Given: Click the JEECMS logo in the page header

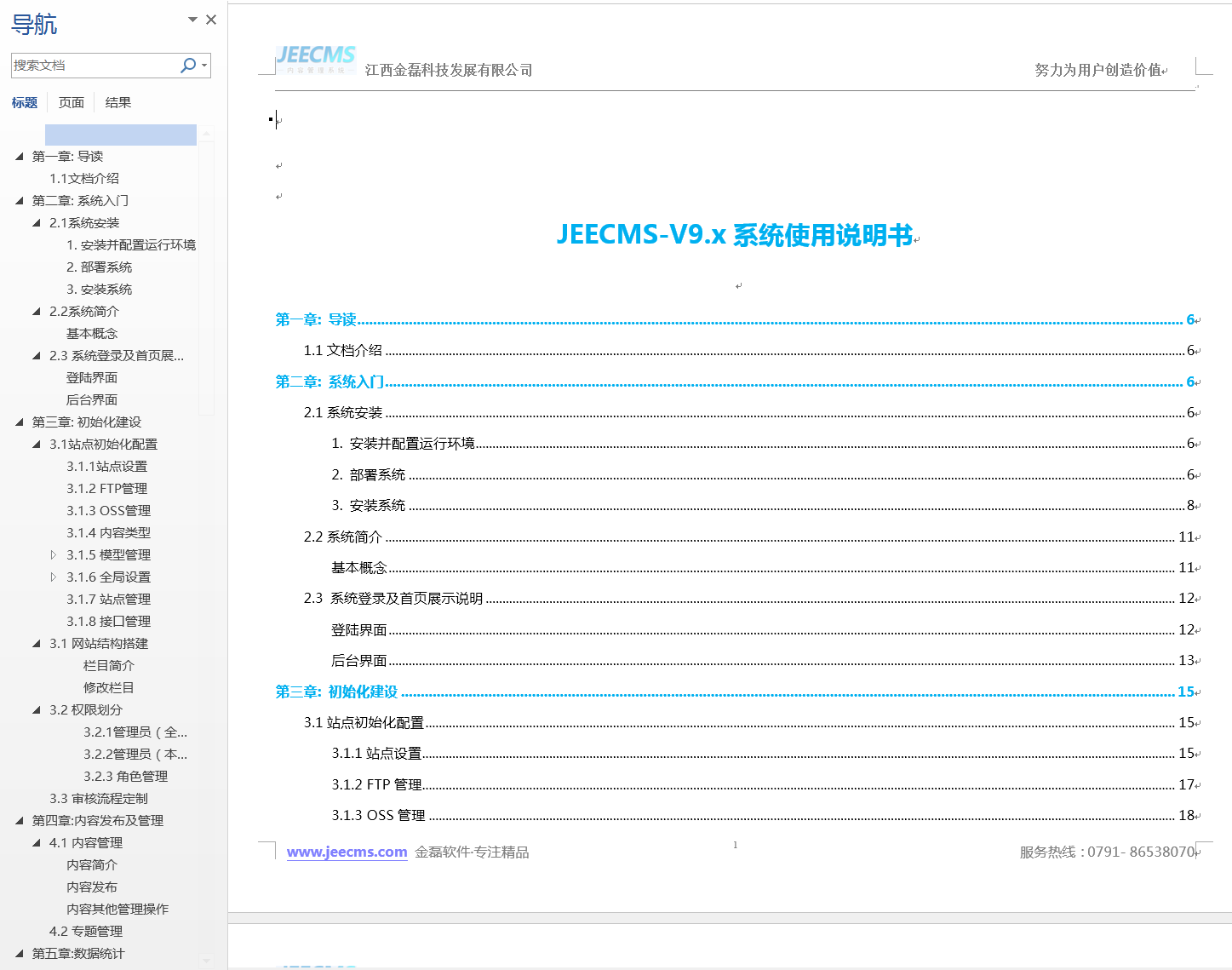Looking at the screenshot, I should 315,59.
